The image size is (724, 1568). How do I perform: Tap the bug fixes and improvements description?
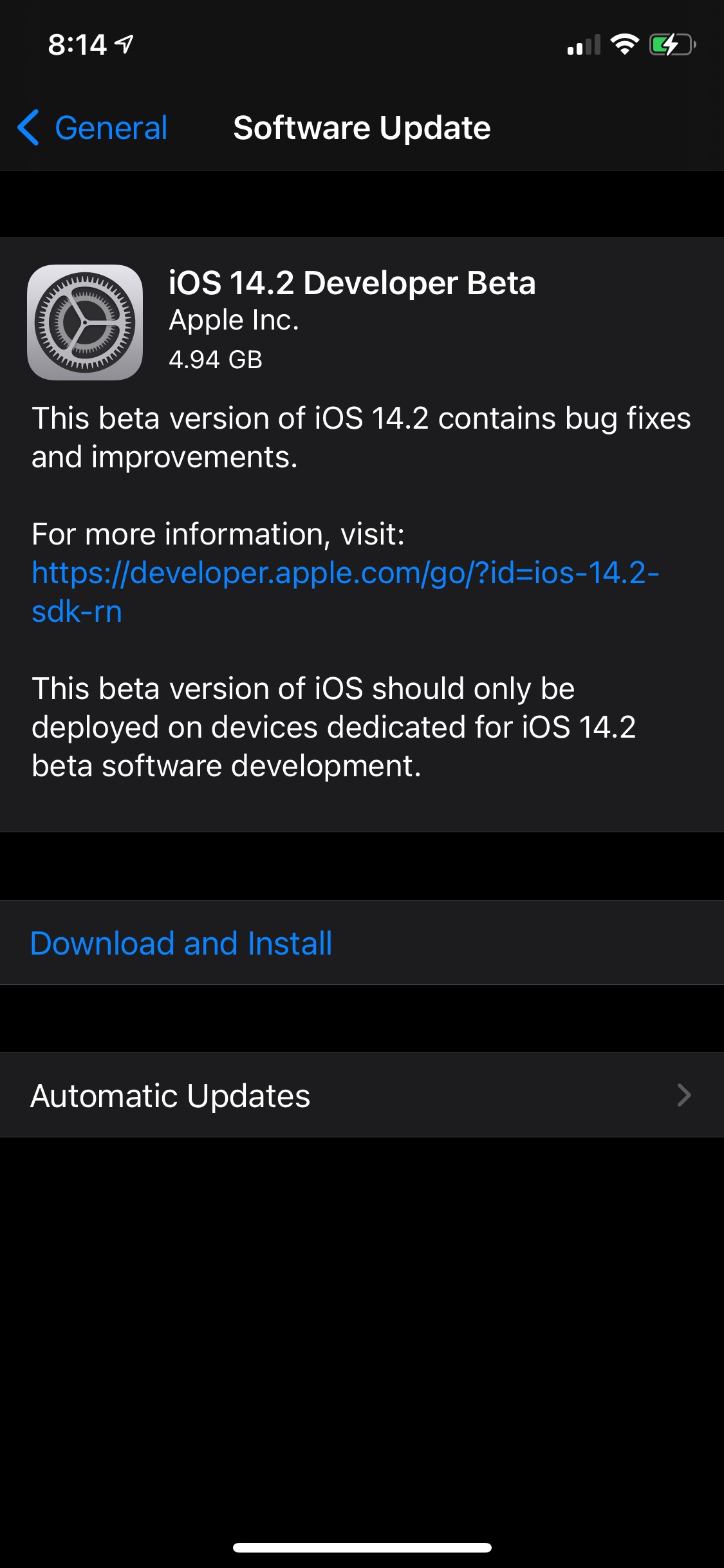[360, 437]
